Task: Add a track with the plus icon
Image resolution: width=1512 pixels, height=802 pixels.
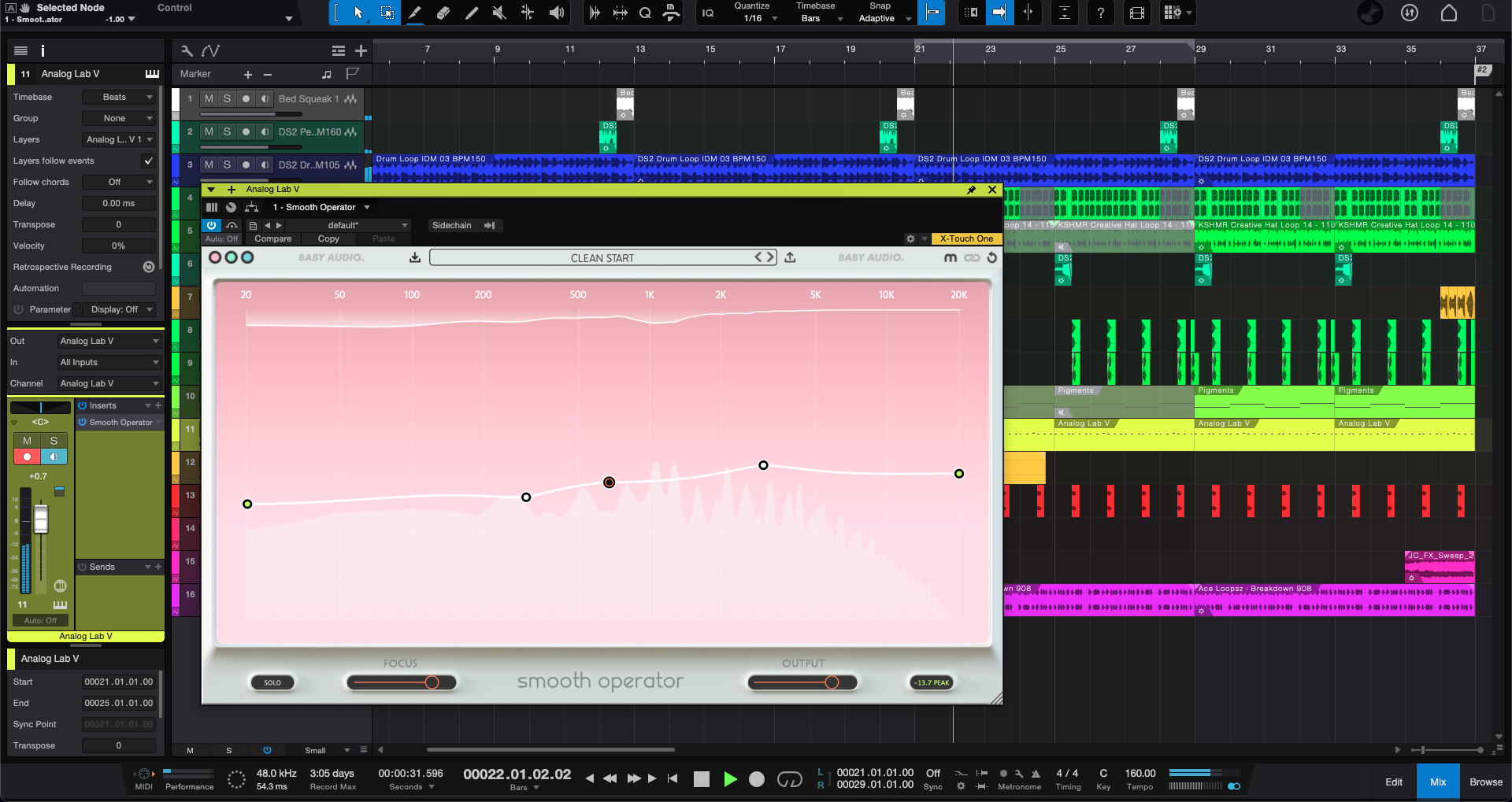Action: click(361, 51)
